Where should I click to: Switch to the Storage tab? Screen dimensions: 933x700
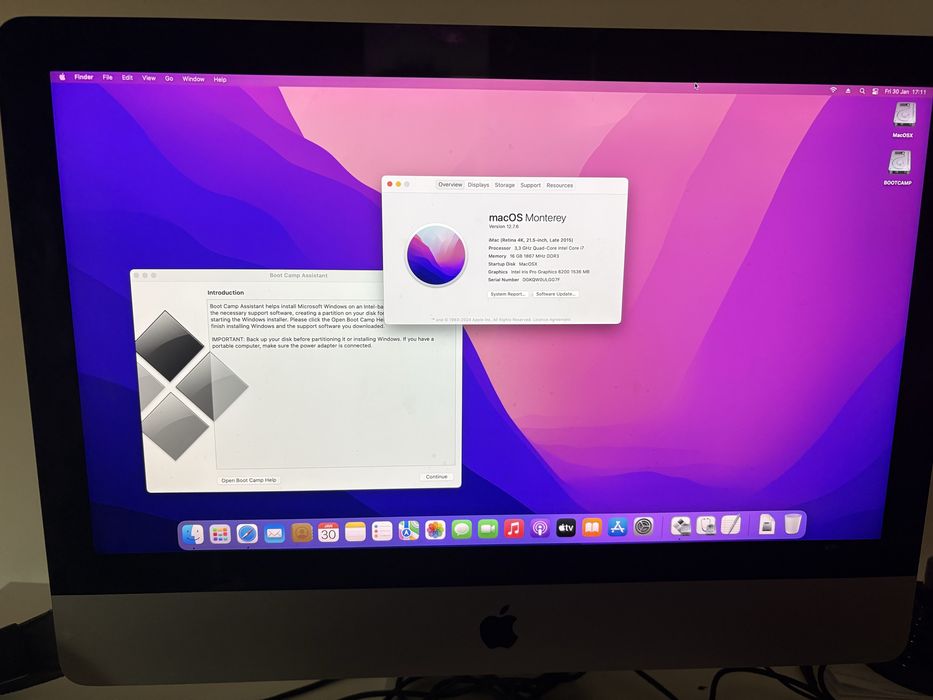[505, 185]
